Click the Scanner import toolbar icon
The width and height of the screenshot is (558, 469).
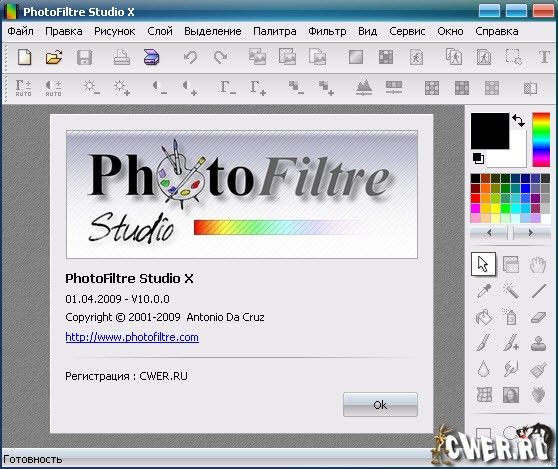[x=152, y=57]
